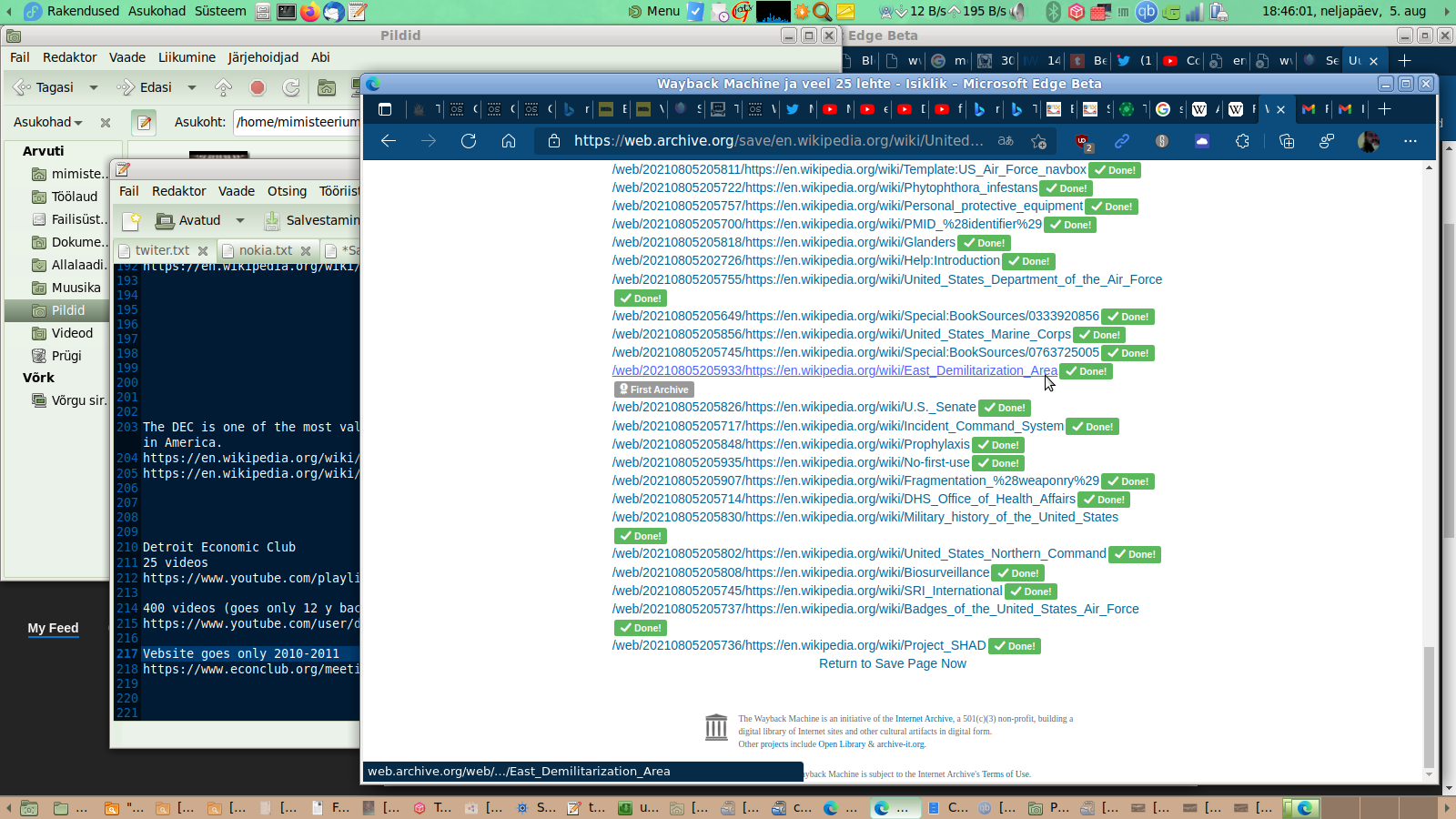Open Edge tab actions menu

coord(385,109)
